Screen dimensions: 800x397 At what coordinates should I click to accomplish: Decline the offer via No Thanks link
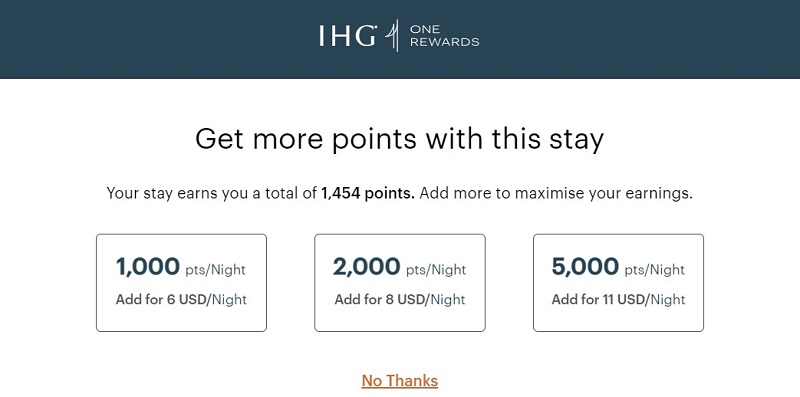tap(399, 381)
